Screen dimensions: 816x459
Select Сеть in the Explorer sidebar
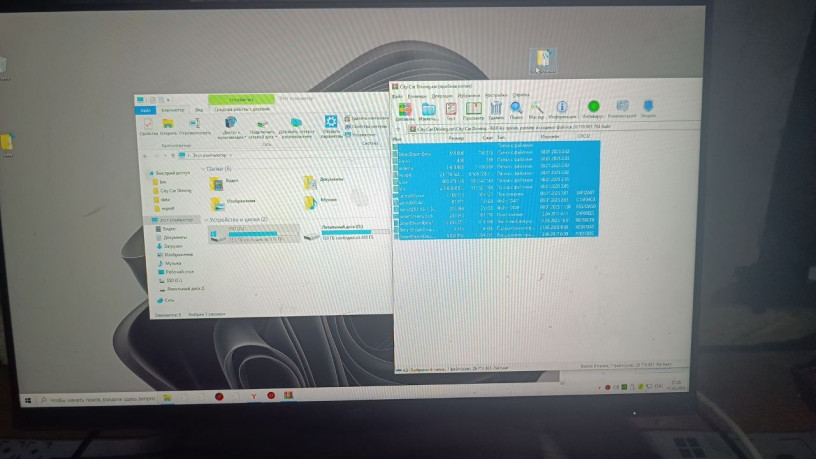click(x=165, y=300)
